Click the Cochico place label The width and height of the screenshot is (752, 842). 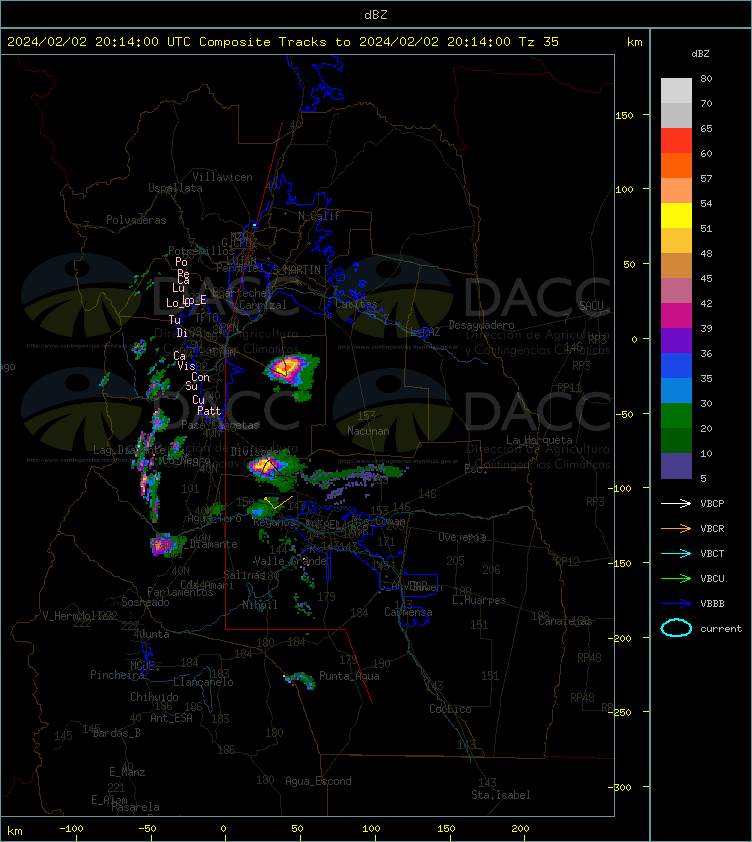coord(450,709)
